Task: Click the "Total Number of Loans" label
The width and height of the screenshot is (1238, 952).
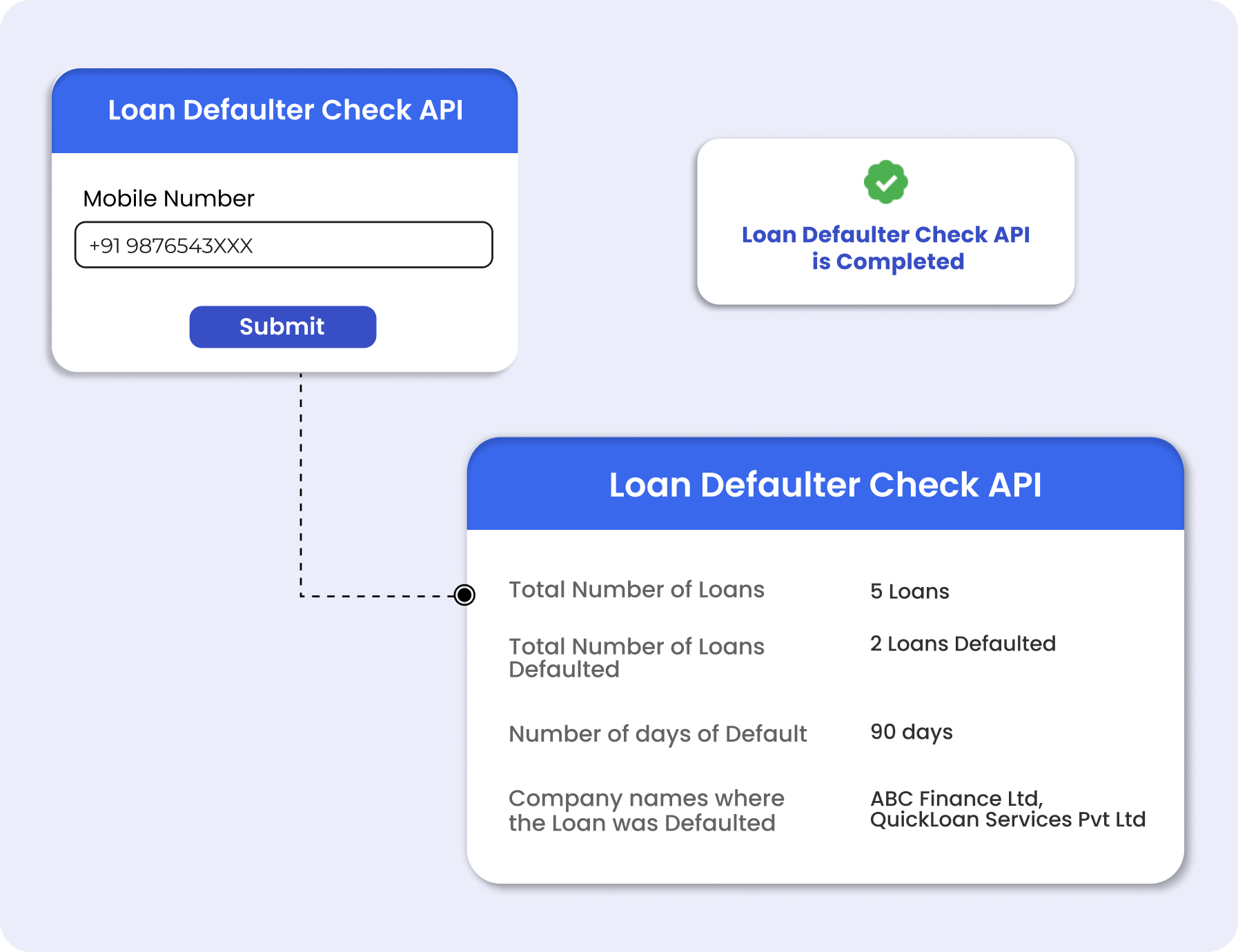Action: [x=636, y=590]
